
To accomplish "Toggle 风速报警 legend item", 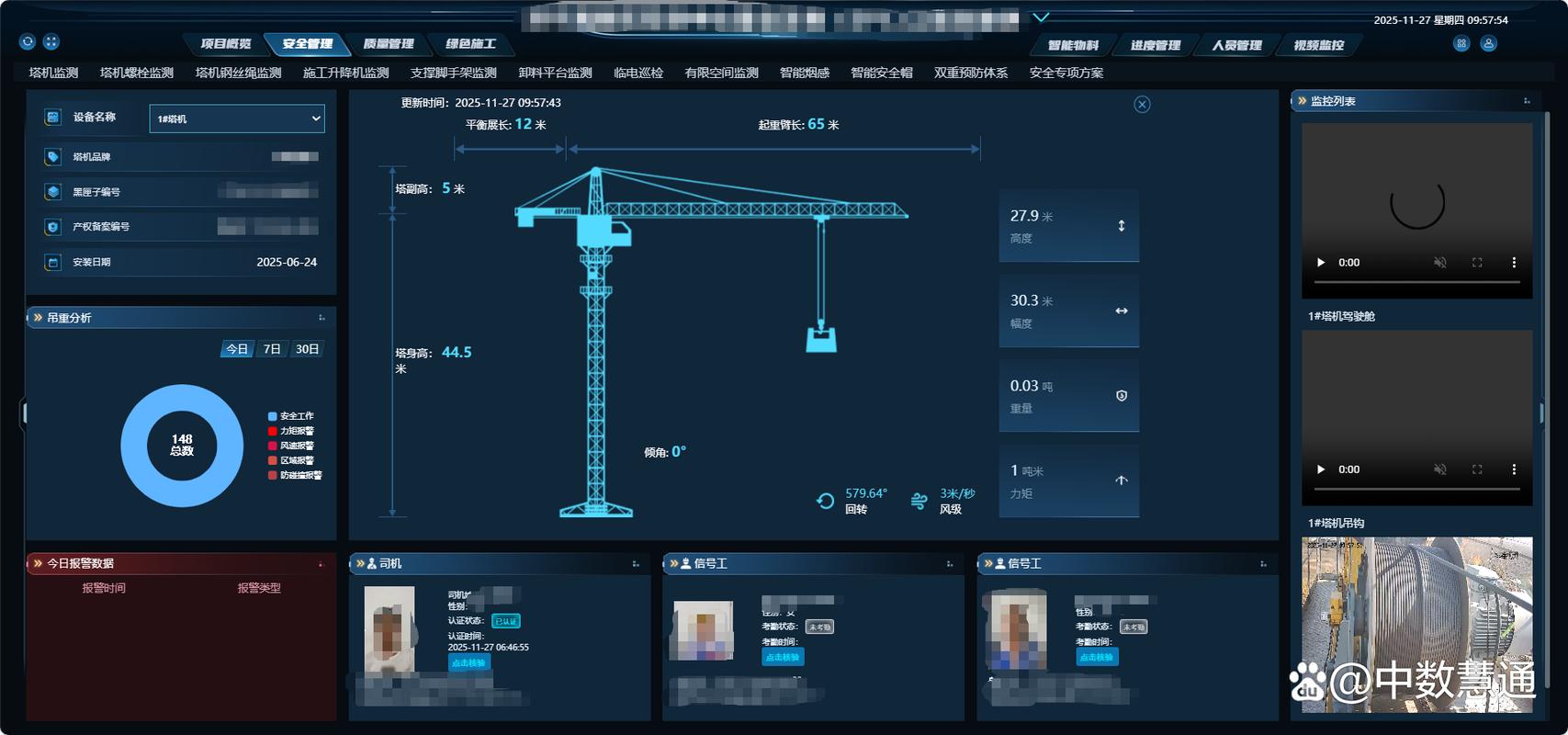I will coord(291,446).
